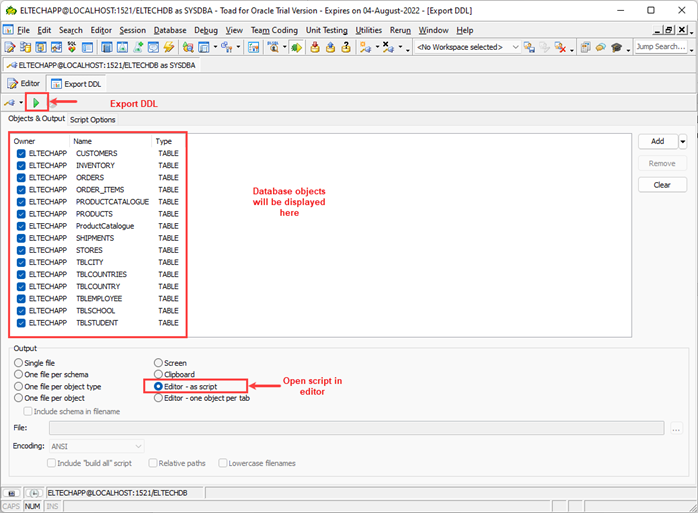The image size is (698, 513).
Task: Open the chat bubbles community icon
Action: click(x=601, y=47)
